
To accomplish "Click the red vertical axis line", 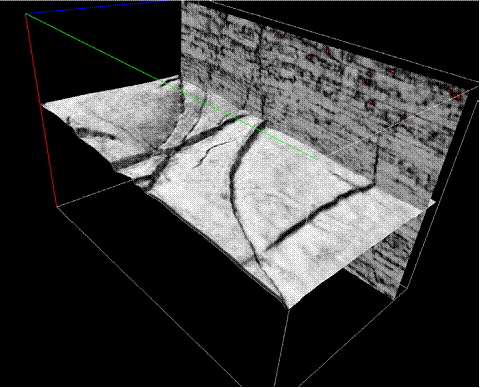I will pos(41,110).
